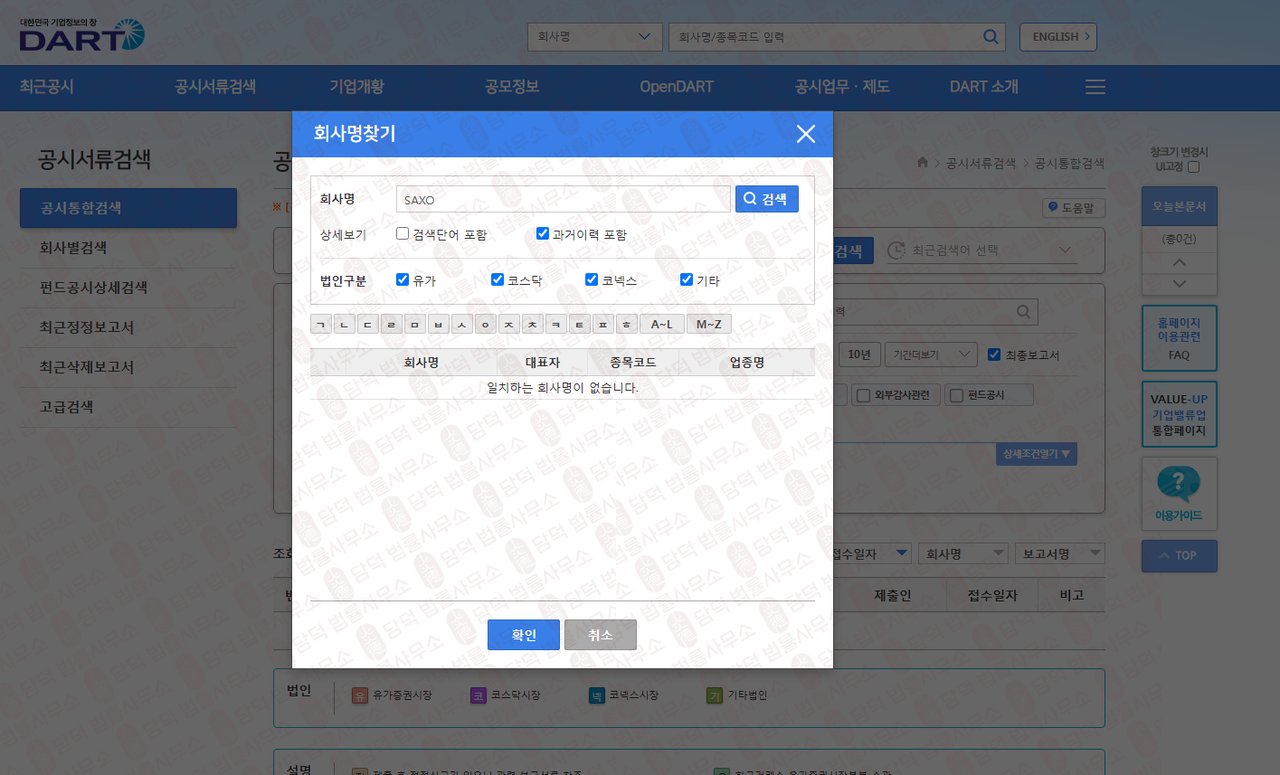Click the 이용가이드 question mark icon
Viewport: 1280px width, 775px height.
1179,485
